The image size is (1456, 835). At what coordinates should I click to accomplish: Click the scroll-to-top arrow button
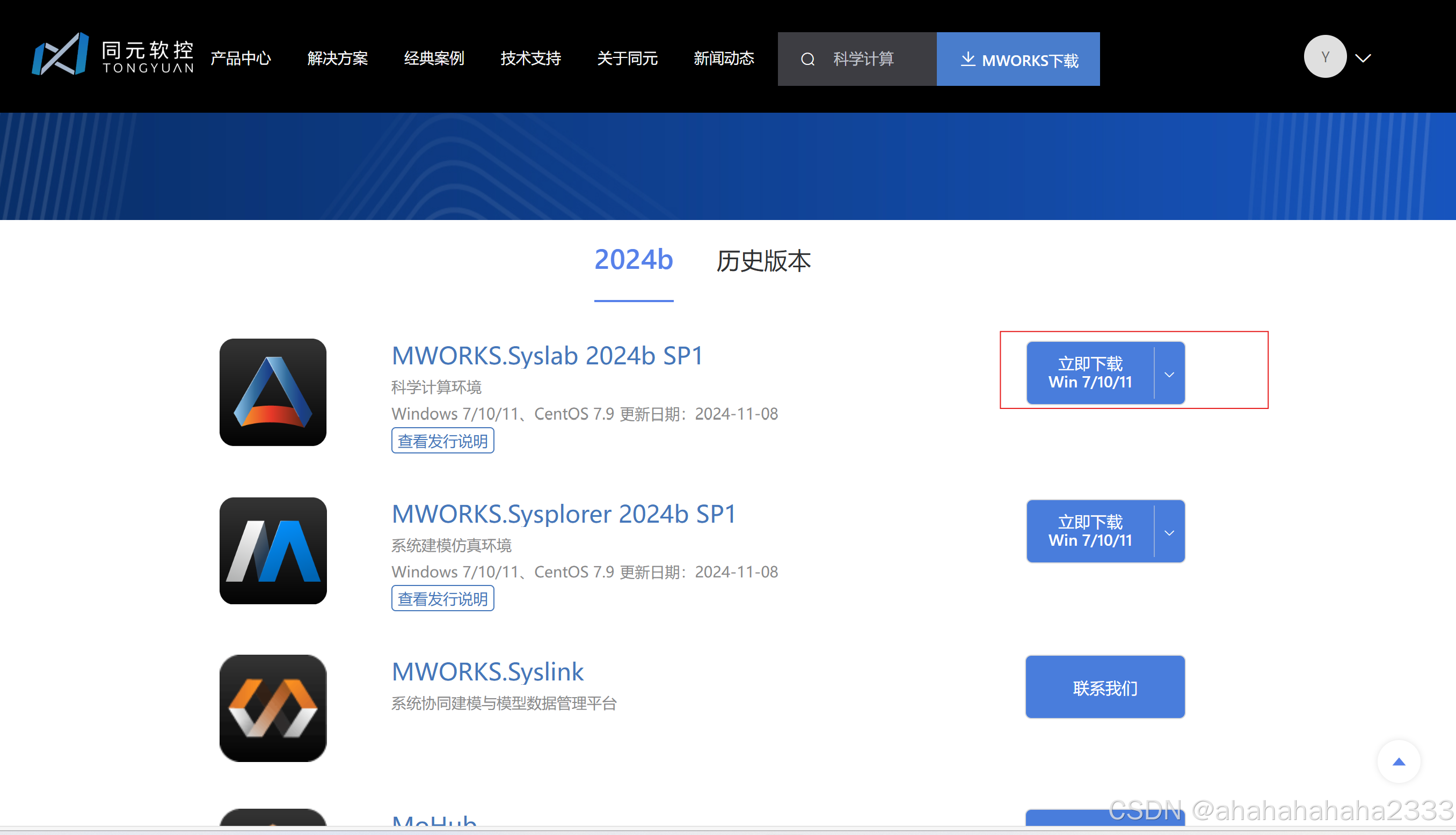pos(1399,761)
